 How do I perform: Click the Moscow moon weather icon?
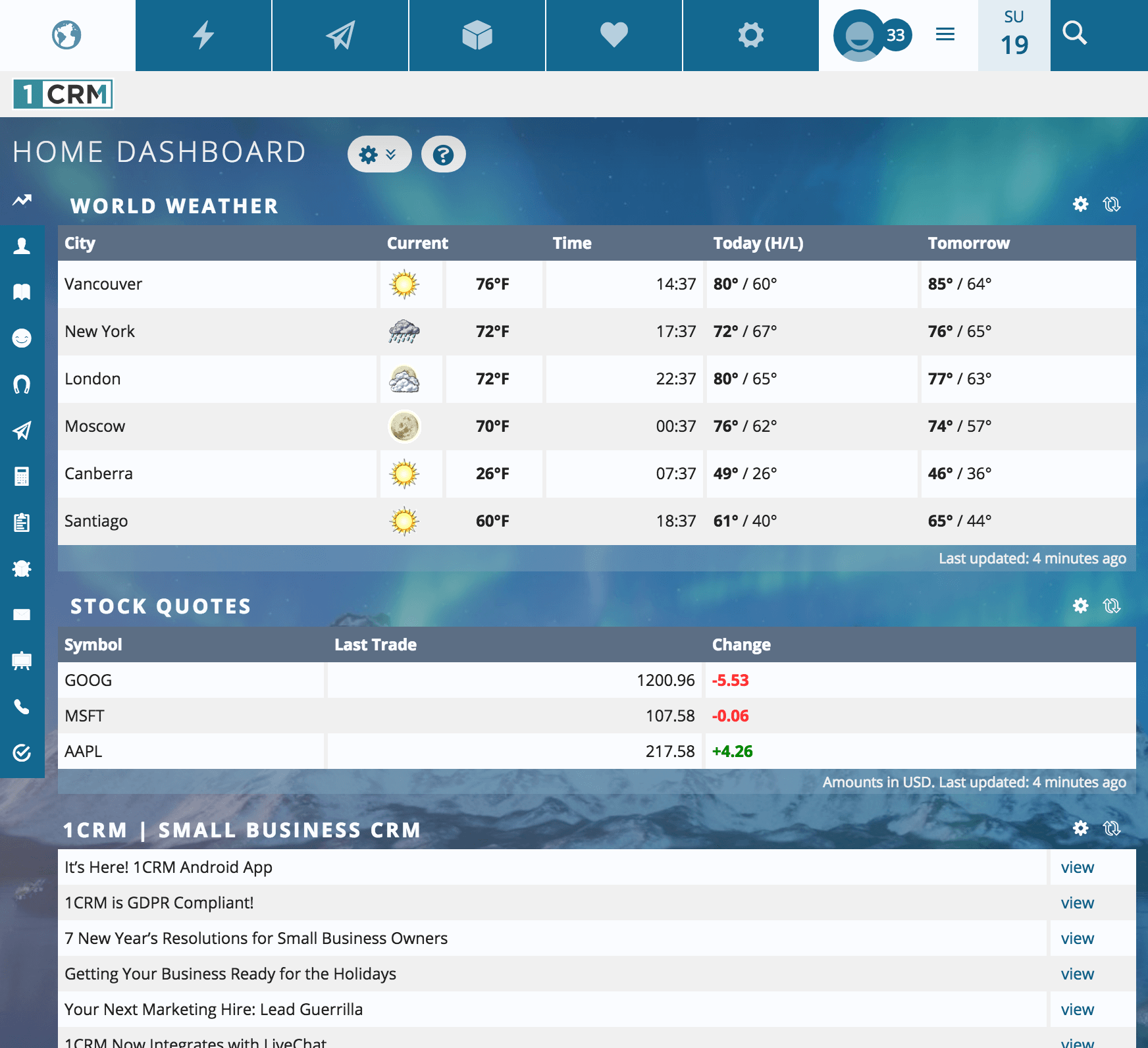pyautogui.click(x=404, y=427)
